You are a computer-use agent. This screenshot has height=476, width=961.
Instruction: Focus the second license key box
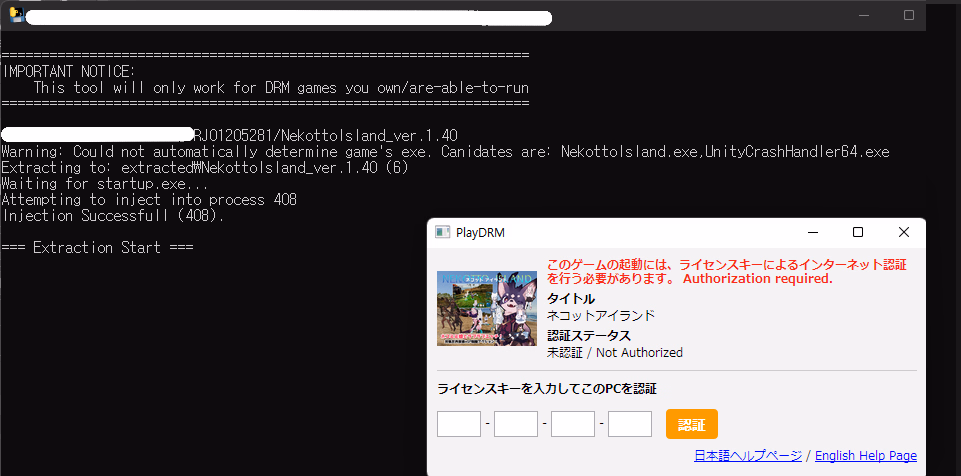coord(516,424)
